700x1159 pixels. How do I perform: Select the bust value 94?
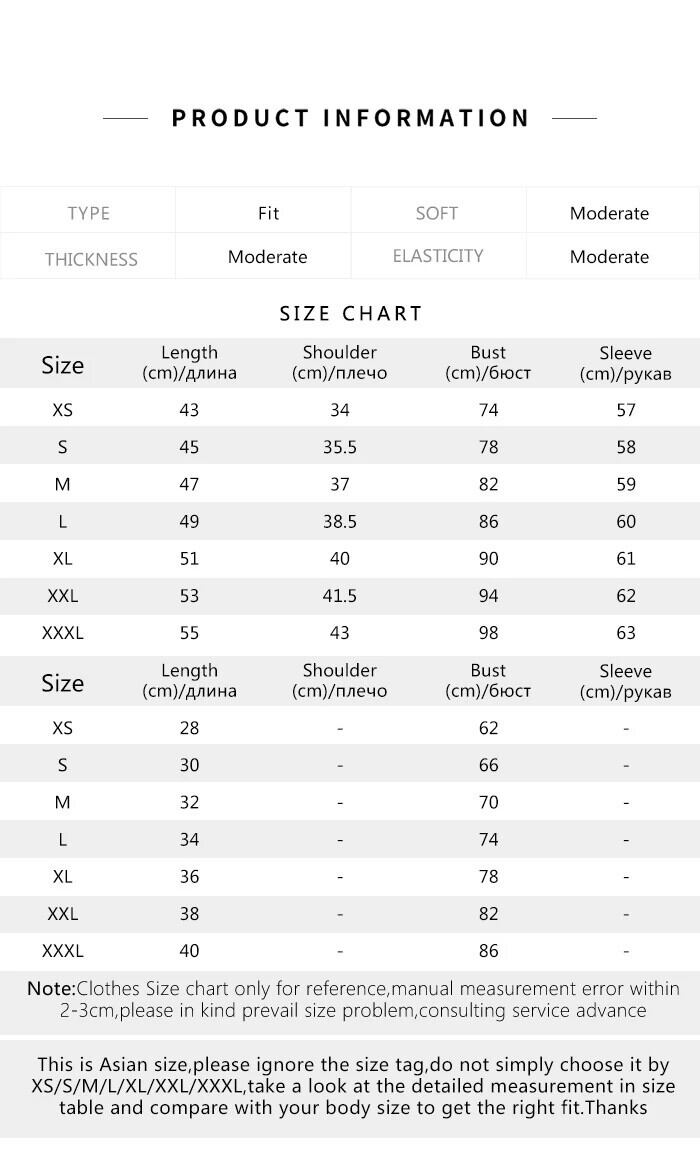pos(488,596)
